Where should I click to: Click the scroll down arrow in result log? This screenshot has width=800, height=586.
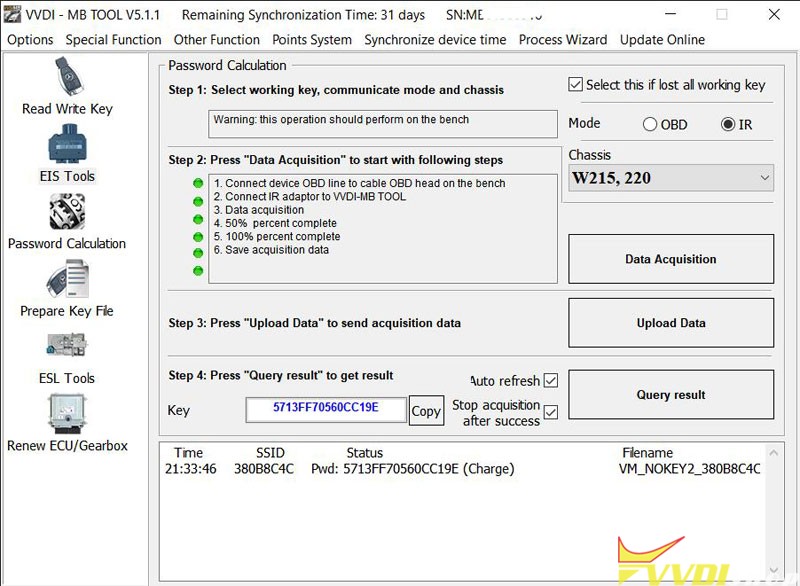[x=773, y=570]
